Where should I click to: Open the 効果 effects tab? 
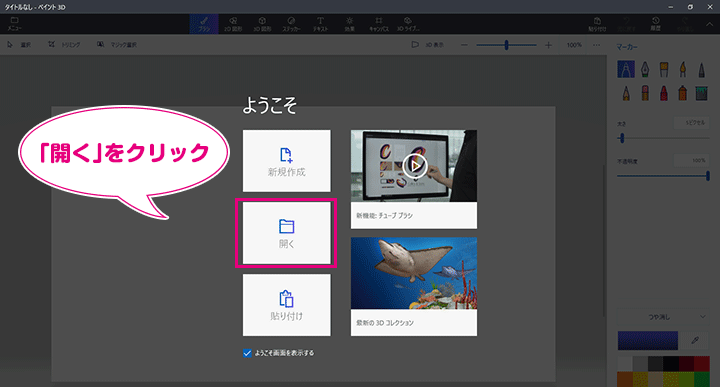coord(349,24)
